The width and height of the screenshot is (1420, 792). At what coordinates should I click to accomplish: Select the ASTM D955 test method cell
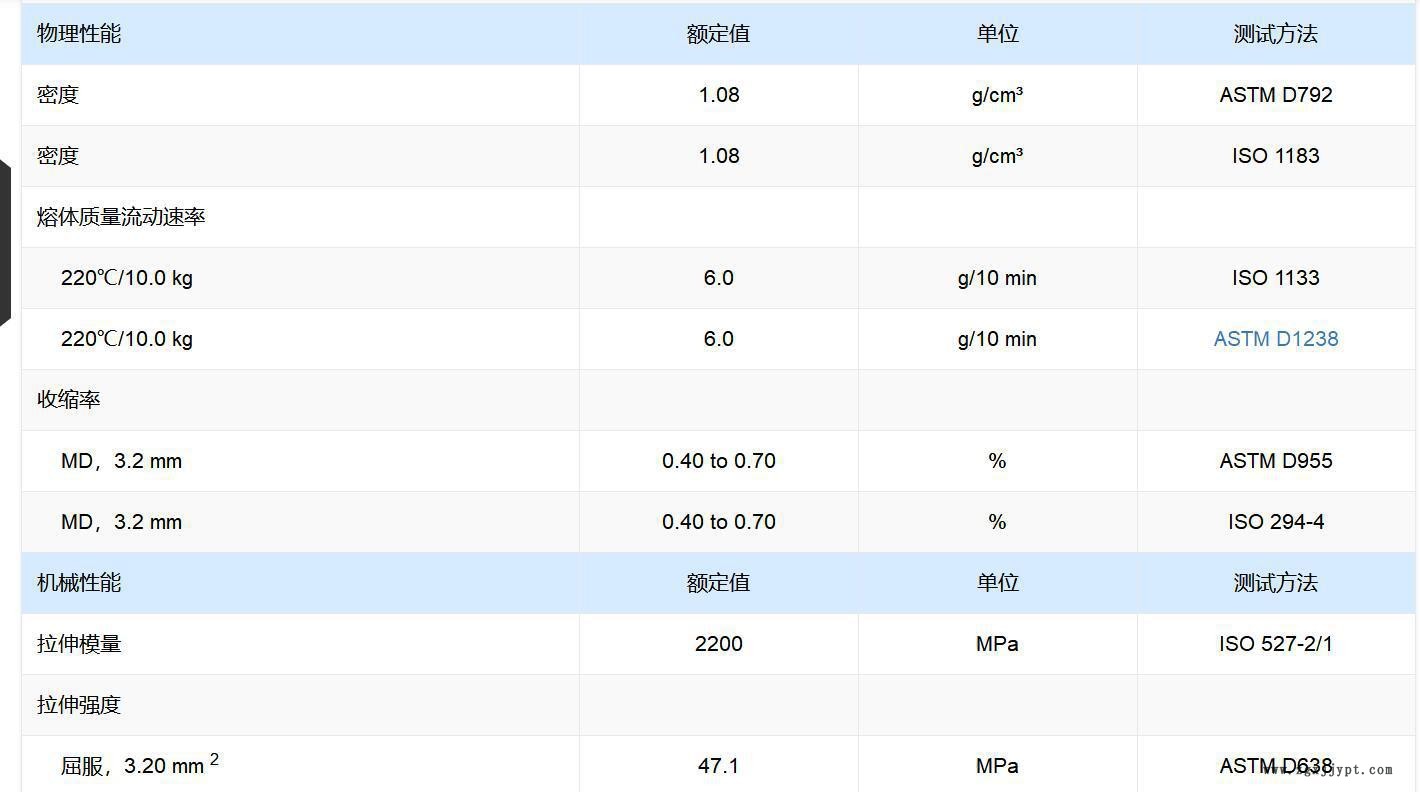[1275, 461]
